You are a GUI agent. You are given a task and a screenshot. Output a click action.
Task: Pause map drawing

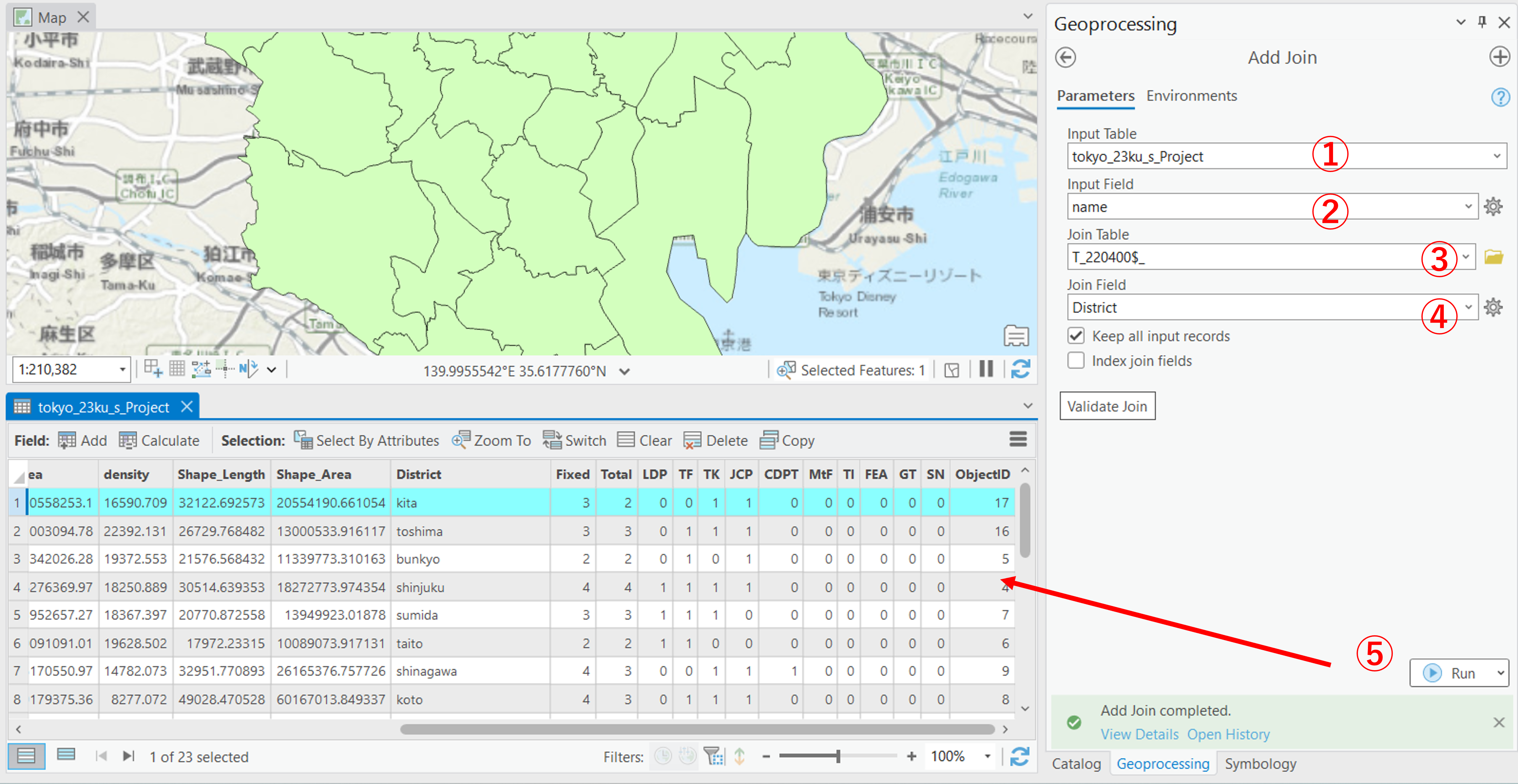[986, 369]
